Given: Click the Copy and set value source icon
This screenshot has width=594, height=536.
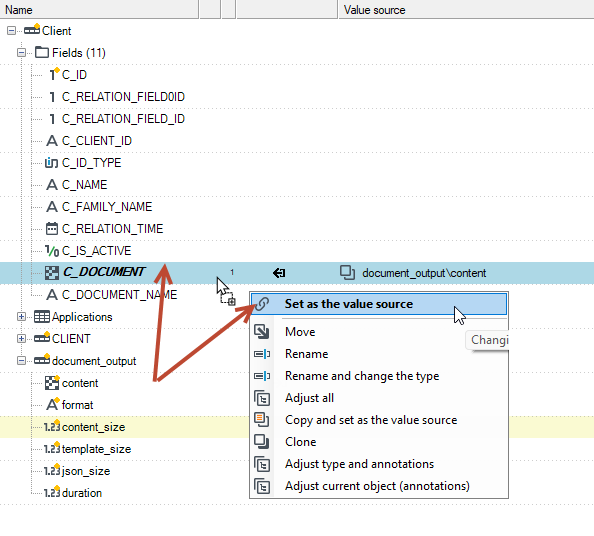Looking at the screenshot, I should (x=262, y=420).
